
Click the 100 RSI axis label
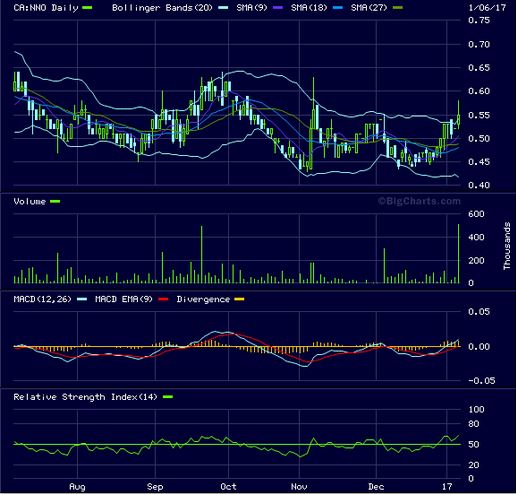[x=476, y=409]
